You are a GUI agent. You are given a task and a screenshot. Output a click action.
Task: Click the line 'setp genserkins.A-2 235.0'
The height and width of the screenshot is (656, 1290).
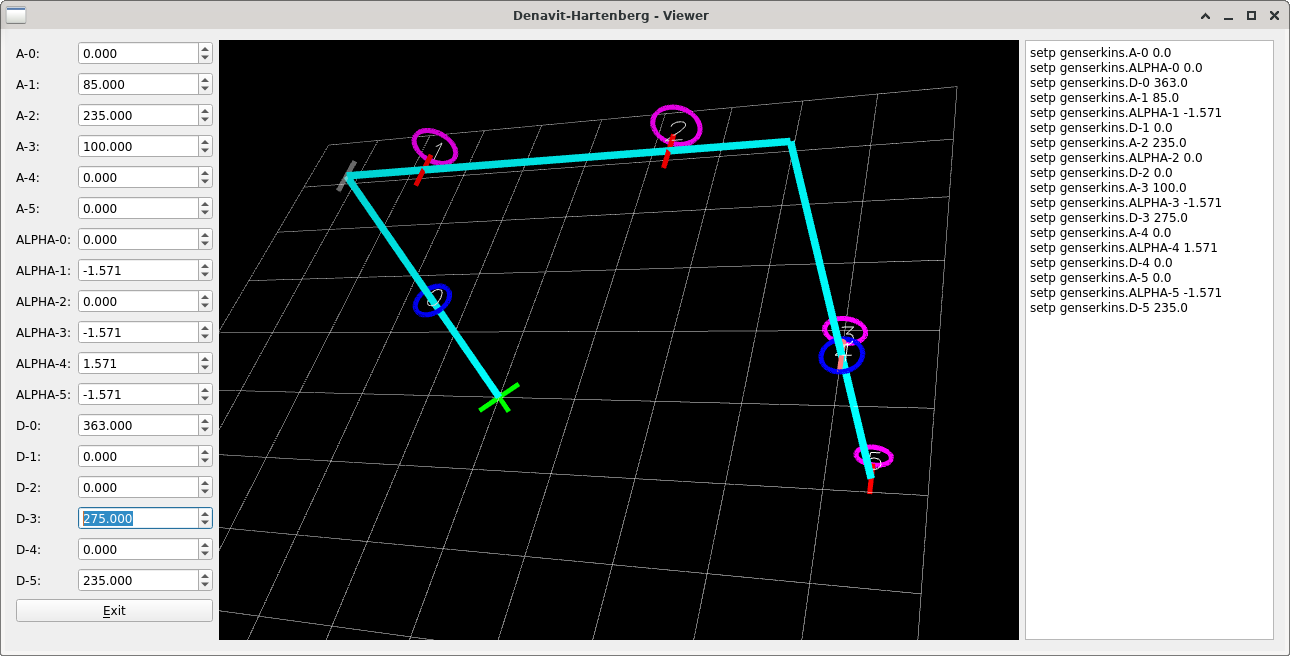click(x=1108, y=143)
